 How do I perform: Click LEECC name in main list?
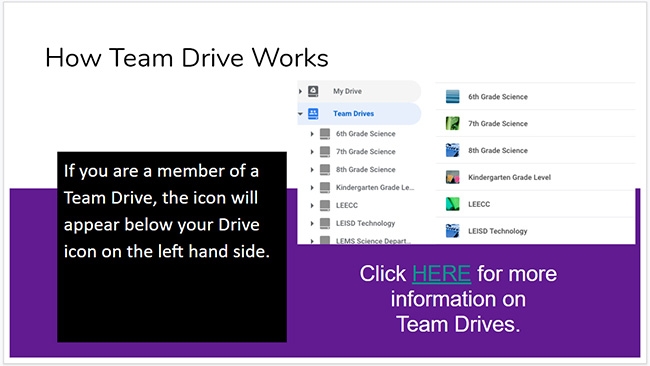(479, 204)
